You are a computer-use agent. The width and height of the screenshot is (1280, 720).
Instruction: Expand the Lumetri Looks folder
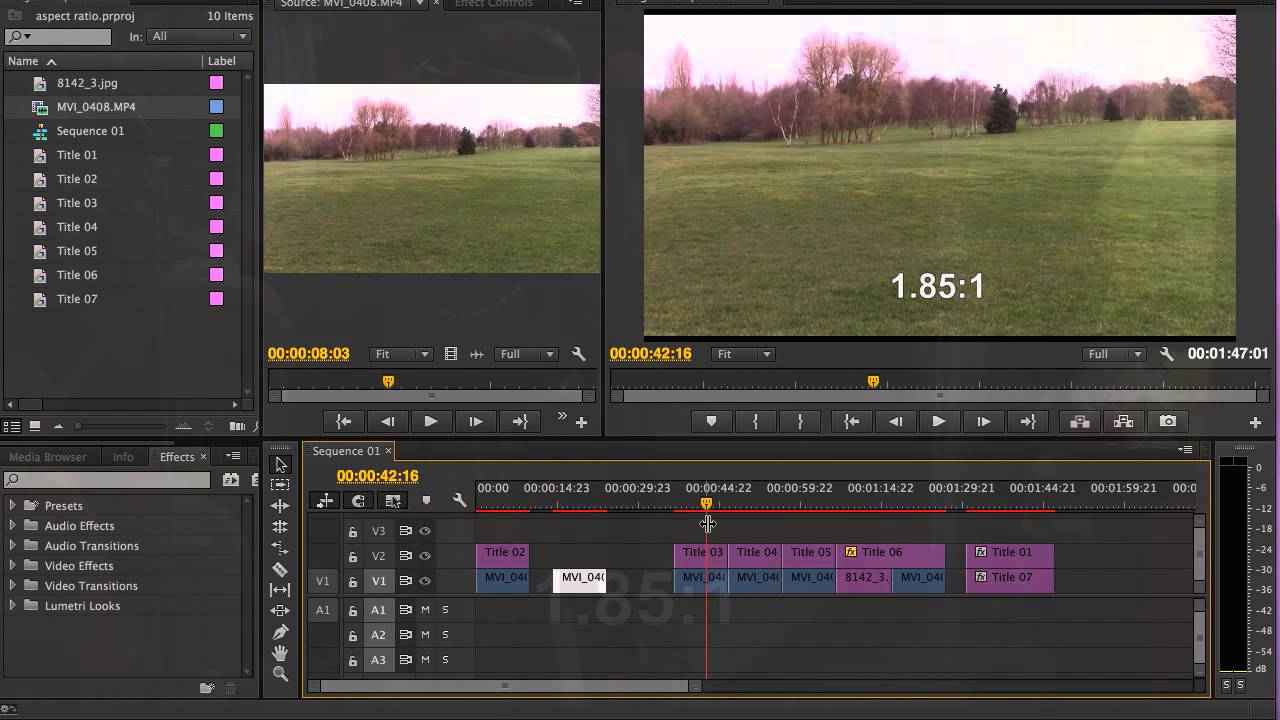pos(12,605)
